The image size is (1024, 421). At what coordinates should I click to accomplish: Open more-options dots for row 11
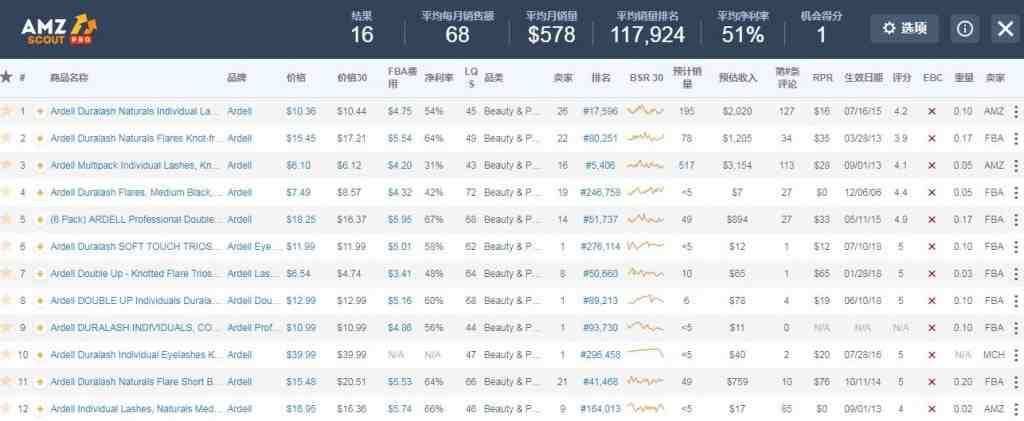pos(1016,382)
